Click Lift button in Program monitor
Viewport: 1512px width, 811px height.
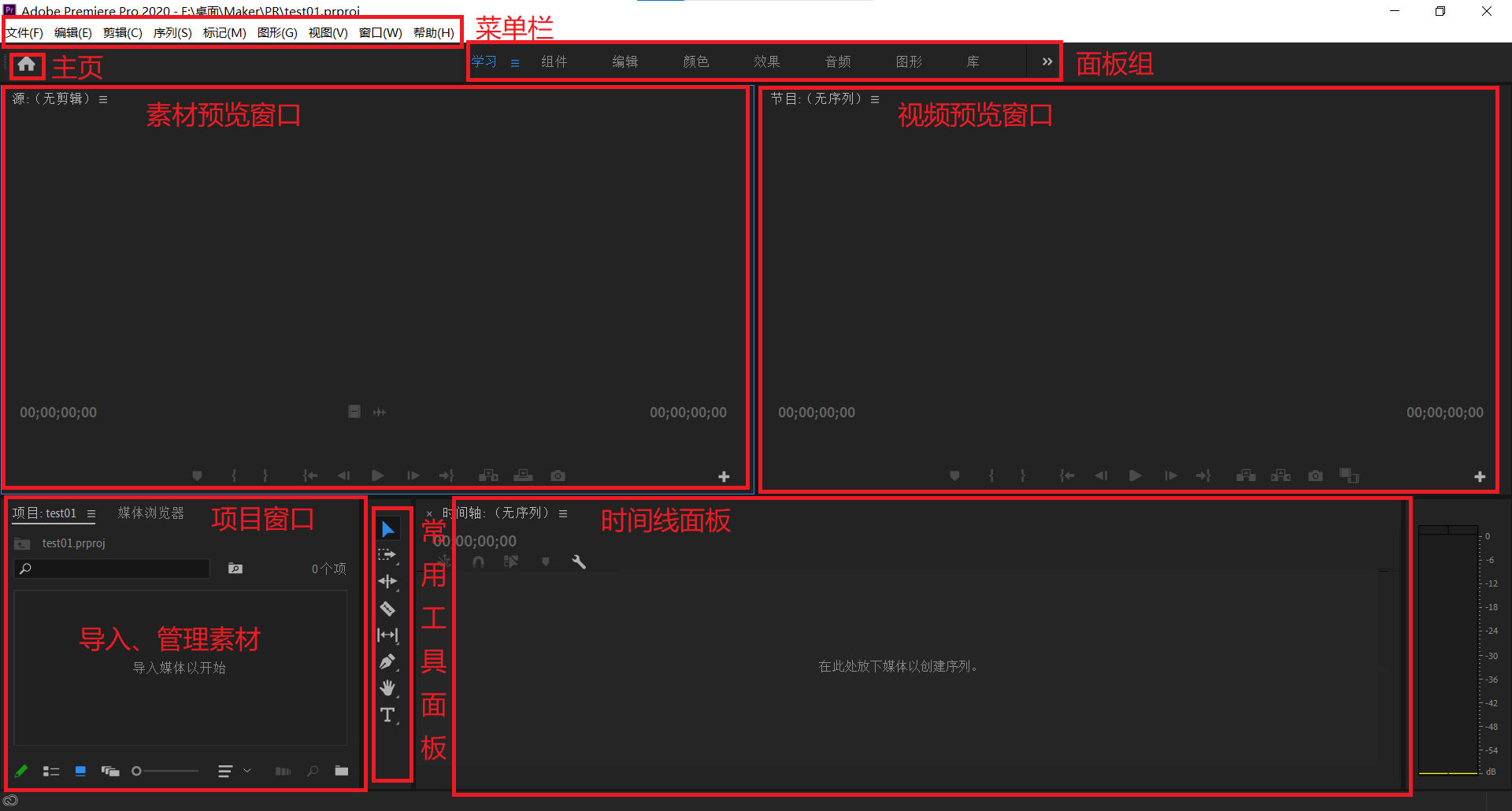coord(1246,476)
